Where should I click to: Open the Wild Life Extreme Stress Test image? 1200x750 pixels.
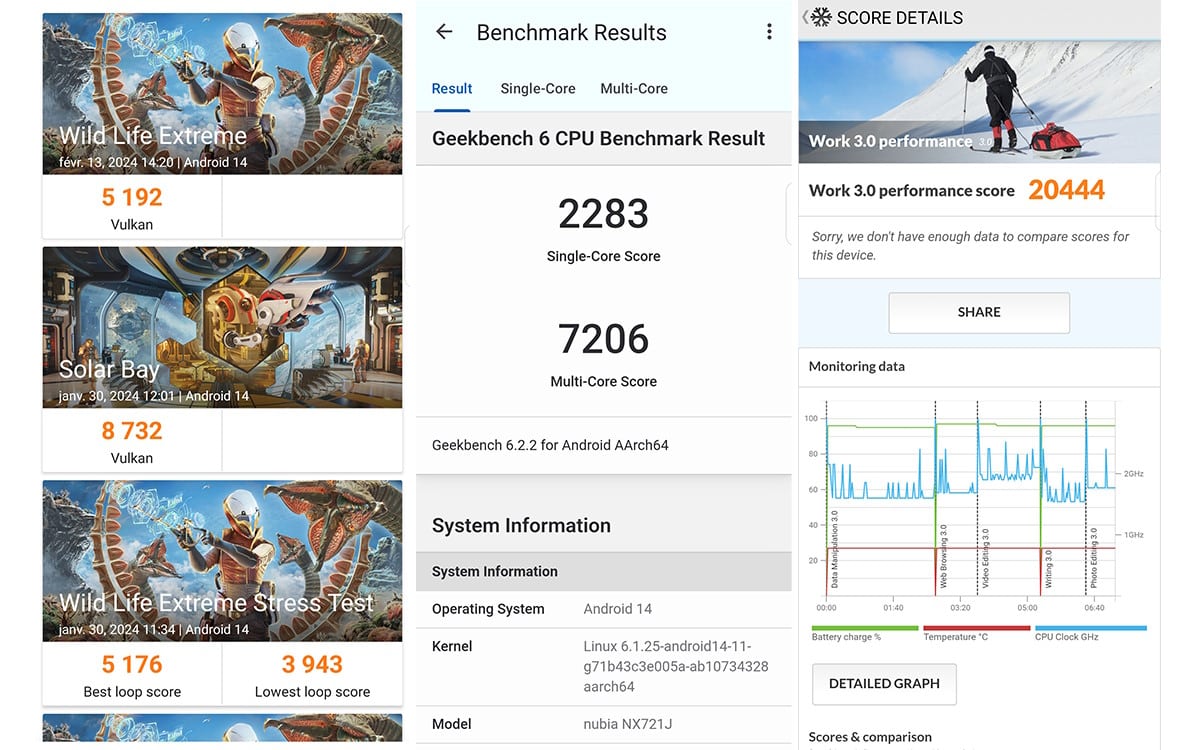point(222,561)
